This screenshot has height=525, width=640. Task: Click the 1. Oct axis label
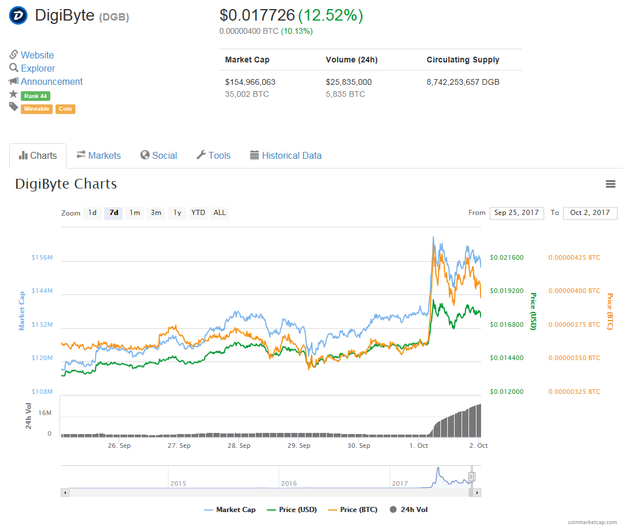coord(419,445)
